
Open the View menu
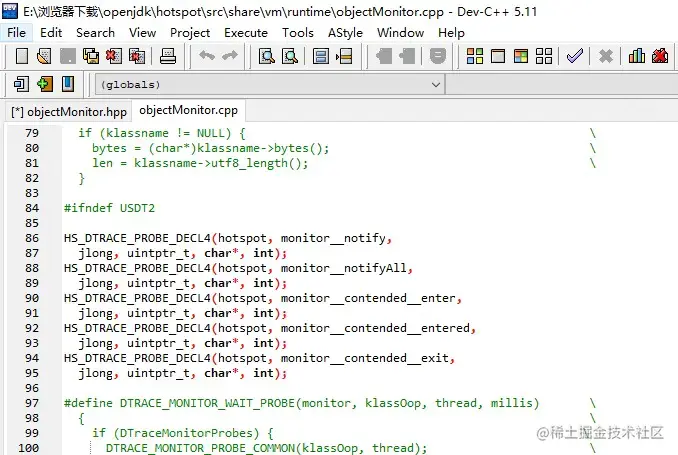(142, 33)
